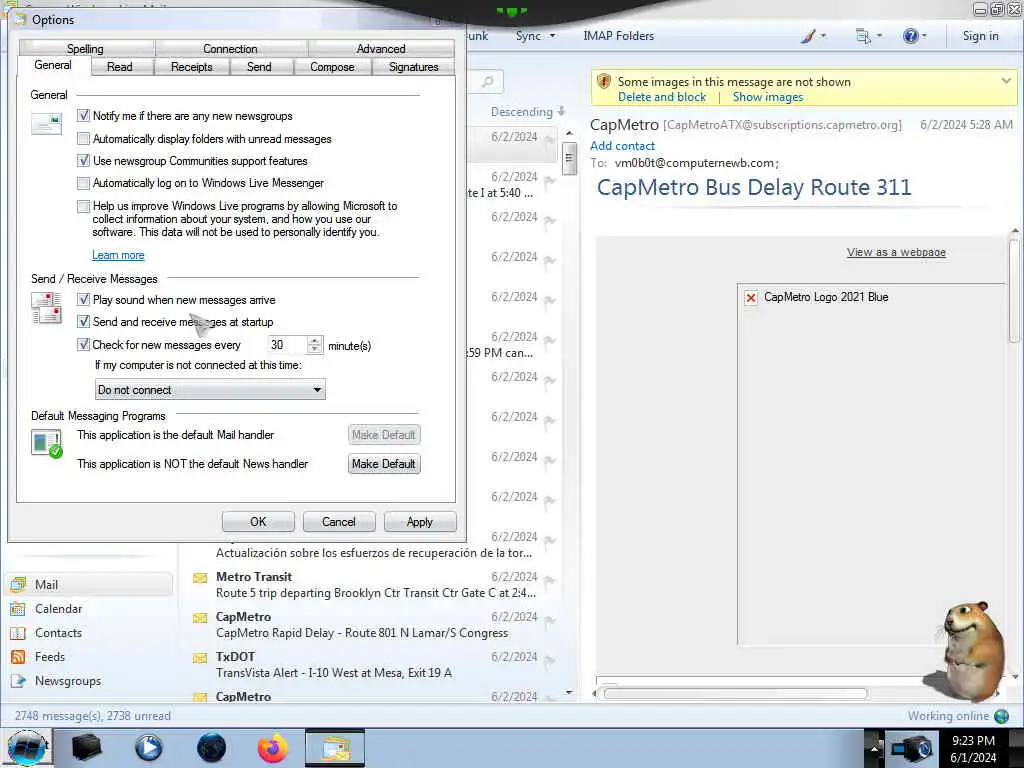The image size is (1024, 768).
Task: Open Windows Media Player from taskbar
Action: [x=148, y=748]
